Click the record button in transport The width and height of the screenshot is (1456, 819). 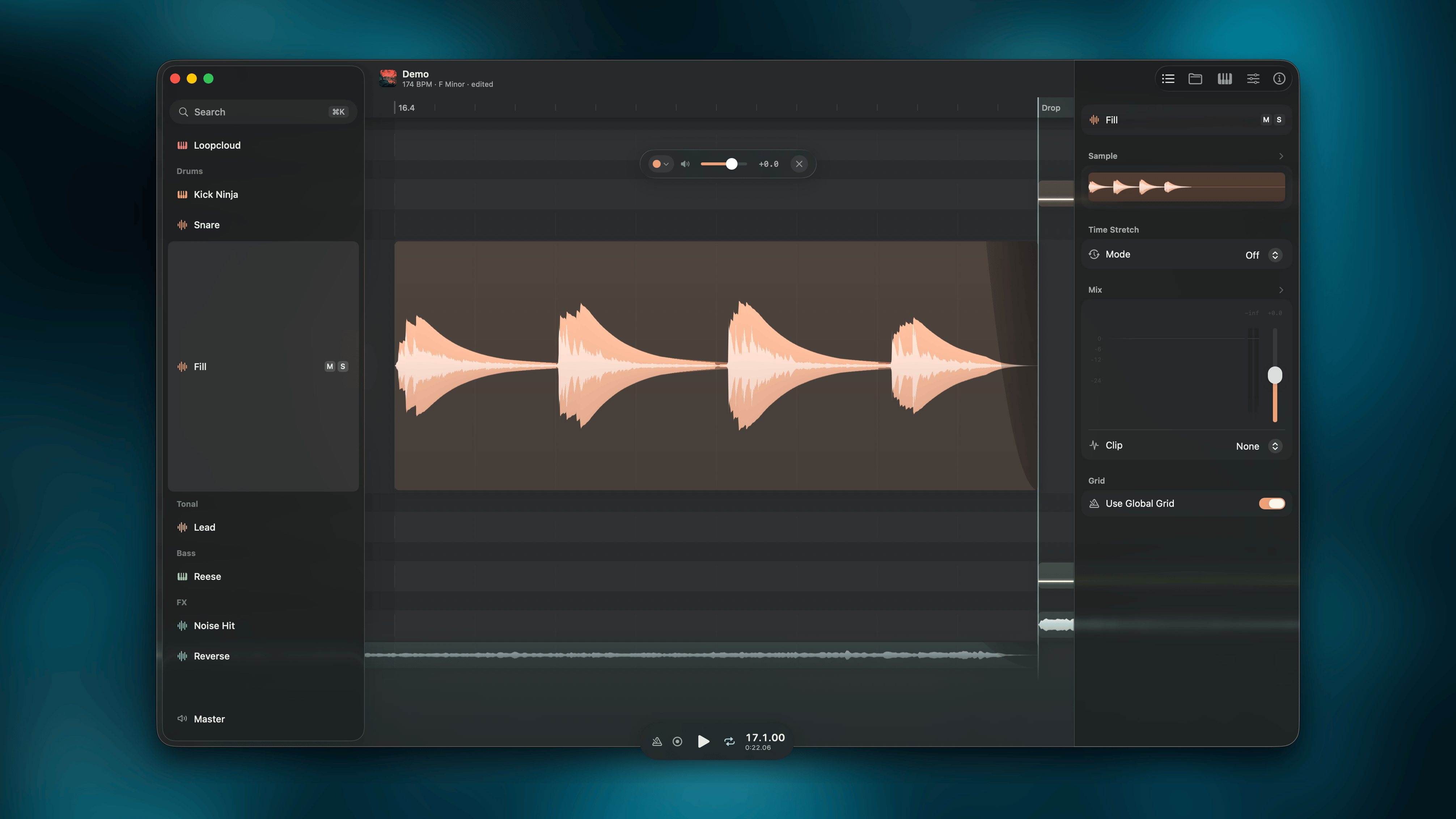click(x=677, y=742)
